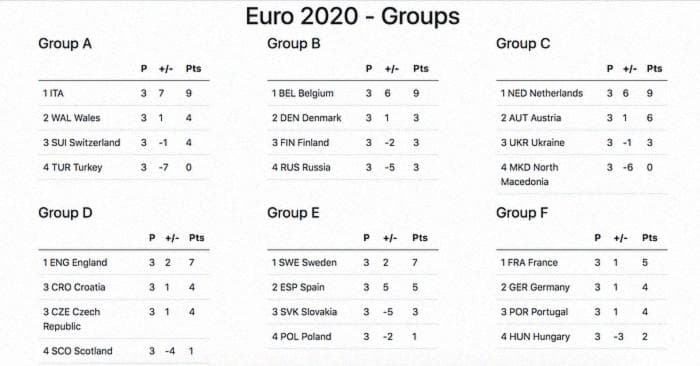Screen dimensions: 700x366
Task: Open the Group F heading
Action: click(x=522, y=212)
